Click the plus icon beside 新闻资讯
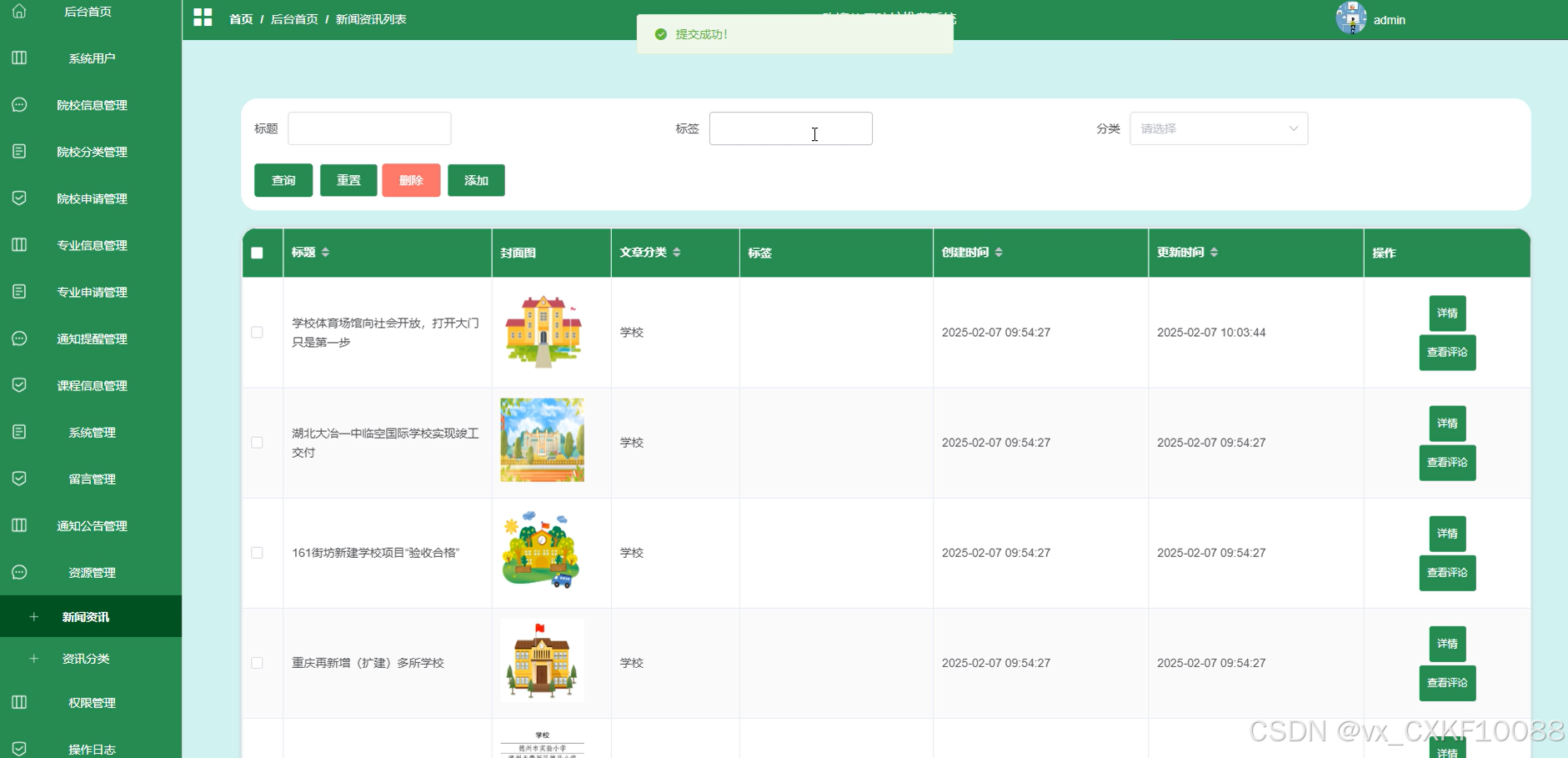This screenshot has width=1568, height=758. [x=34, y=617]
